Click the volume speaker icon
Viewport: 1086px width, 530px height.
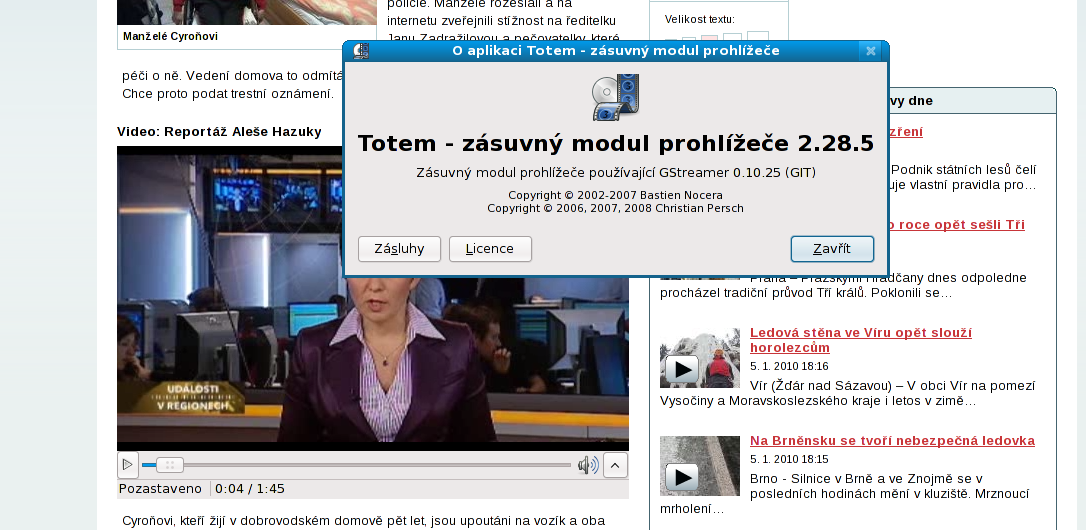point(588,465)
